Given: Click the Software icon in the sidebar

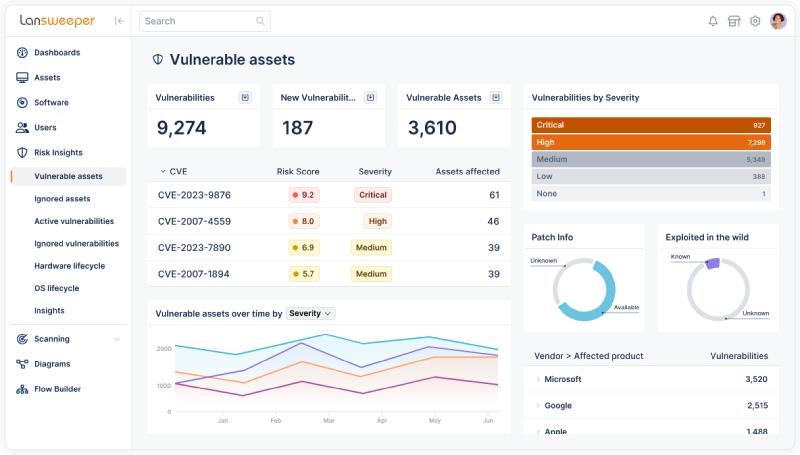Looking at the screenshot, I should pyautogui.click(x=22, y=103).
